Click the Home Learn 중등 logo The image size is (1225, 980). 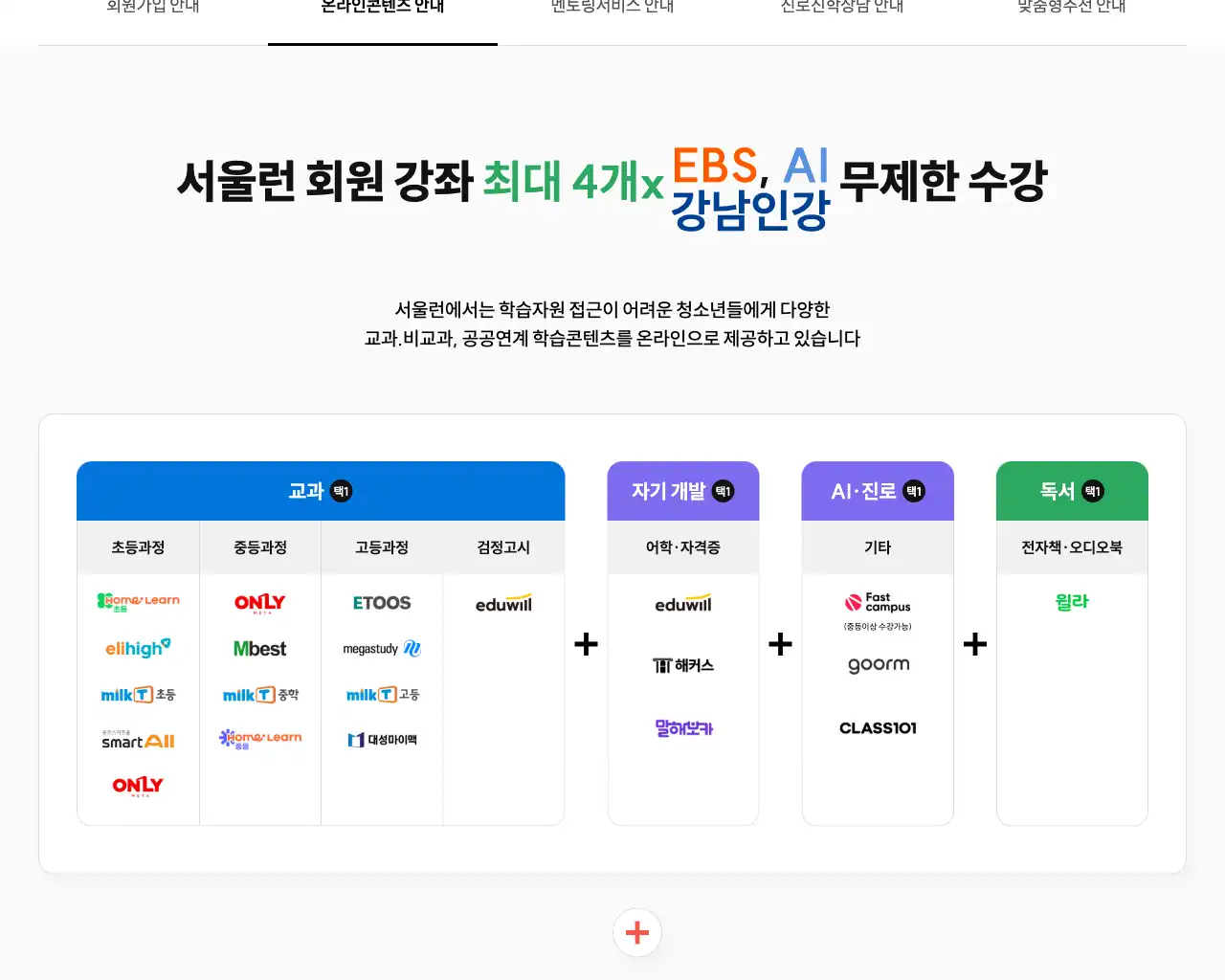[260, 739]
